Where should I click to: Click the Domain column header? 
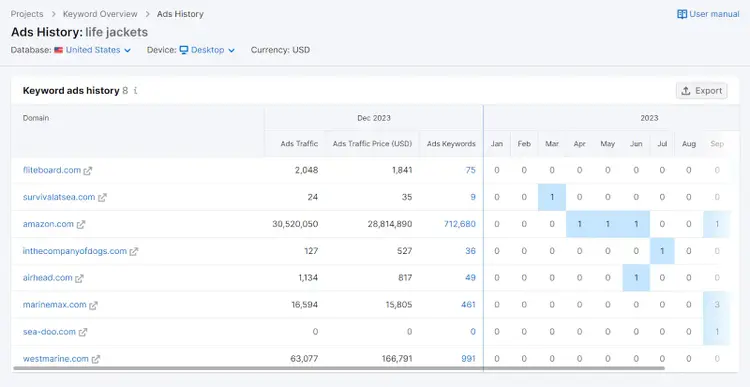point(36,118)
